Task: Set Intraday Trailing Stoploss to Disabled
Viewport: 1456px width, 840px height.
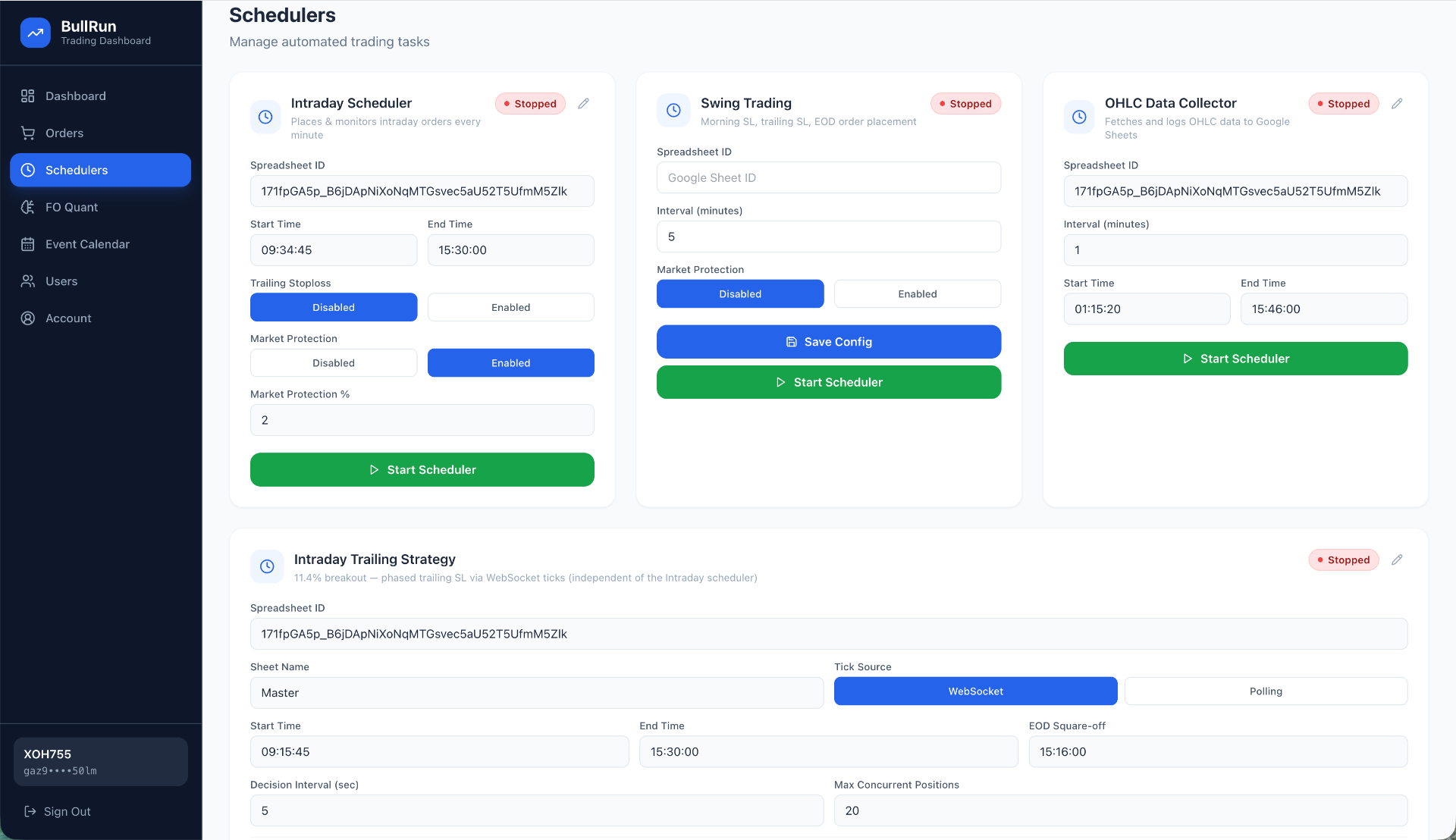Action: (x=334, y=307)
